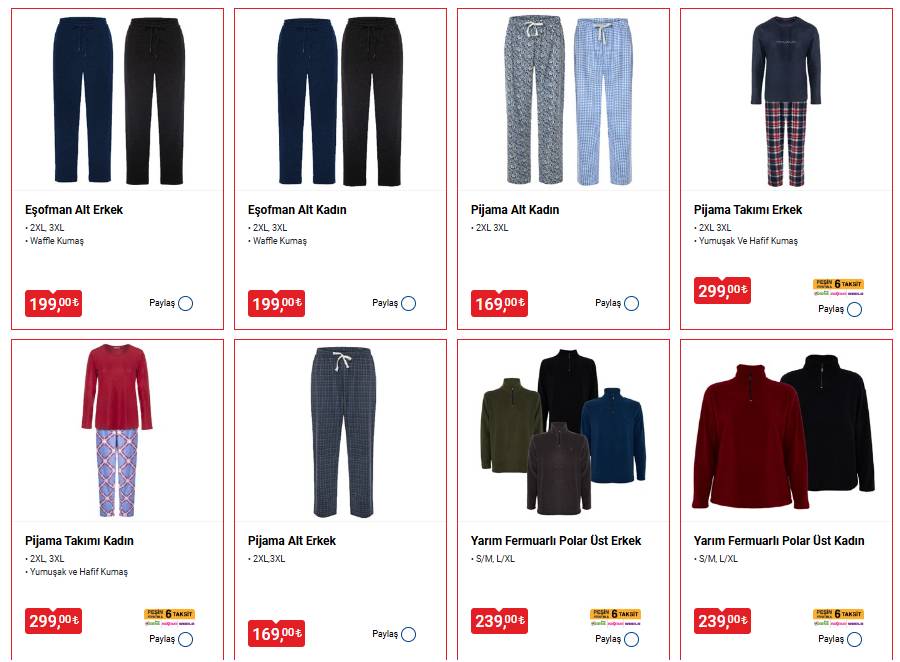The height and width of the screenshot is (662, 900).
Task: Click the 199,00 price tag on Eşofman Alt Erkek
Action: coord(53,303)
